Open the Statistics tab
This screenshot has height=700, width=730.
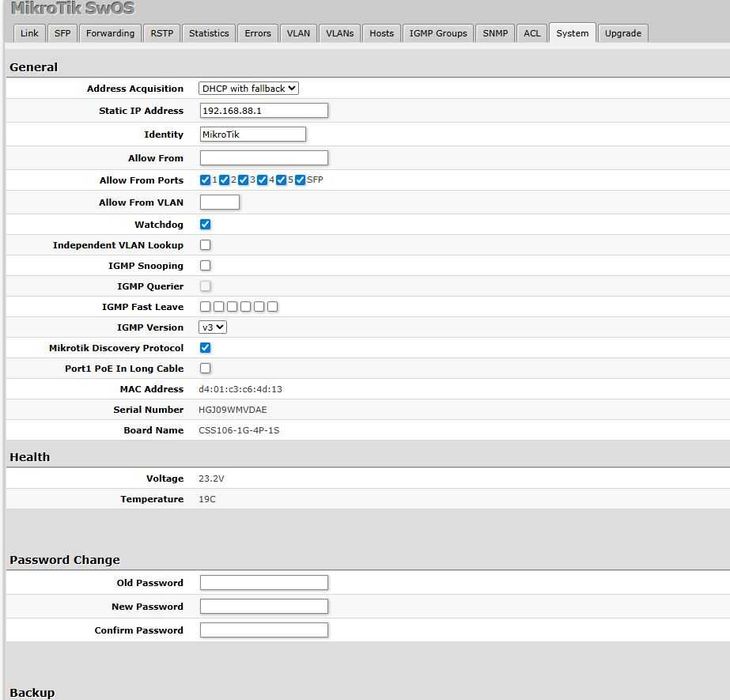(209, 34)
